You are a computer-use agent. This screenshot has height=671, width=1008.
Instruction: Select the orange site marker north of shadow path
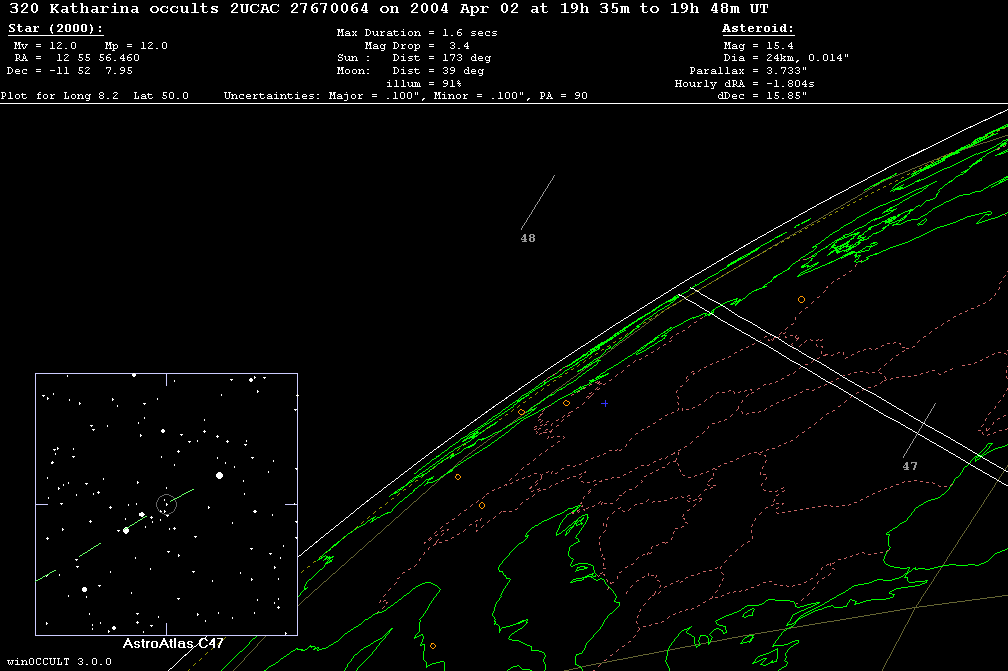pos(801,299)
